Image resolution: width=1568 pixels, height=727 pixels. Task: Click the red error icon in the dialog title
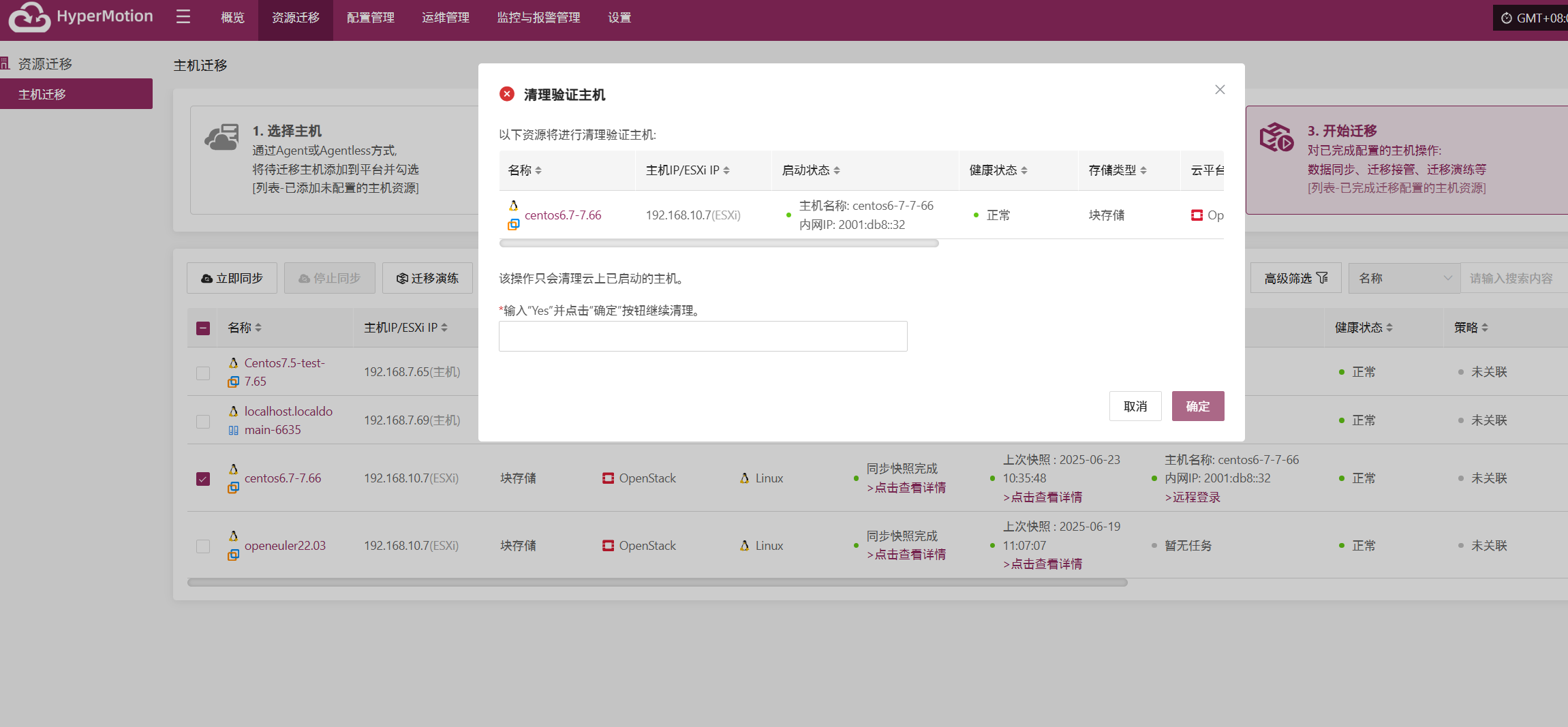click(x=507, y=94)
